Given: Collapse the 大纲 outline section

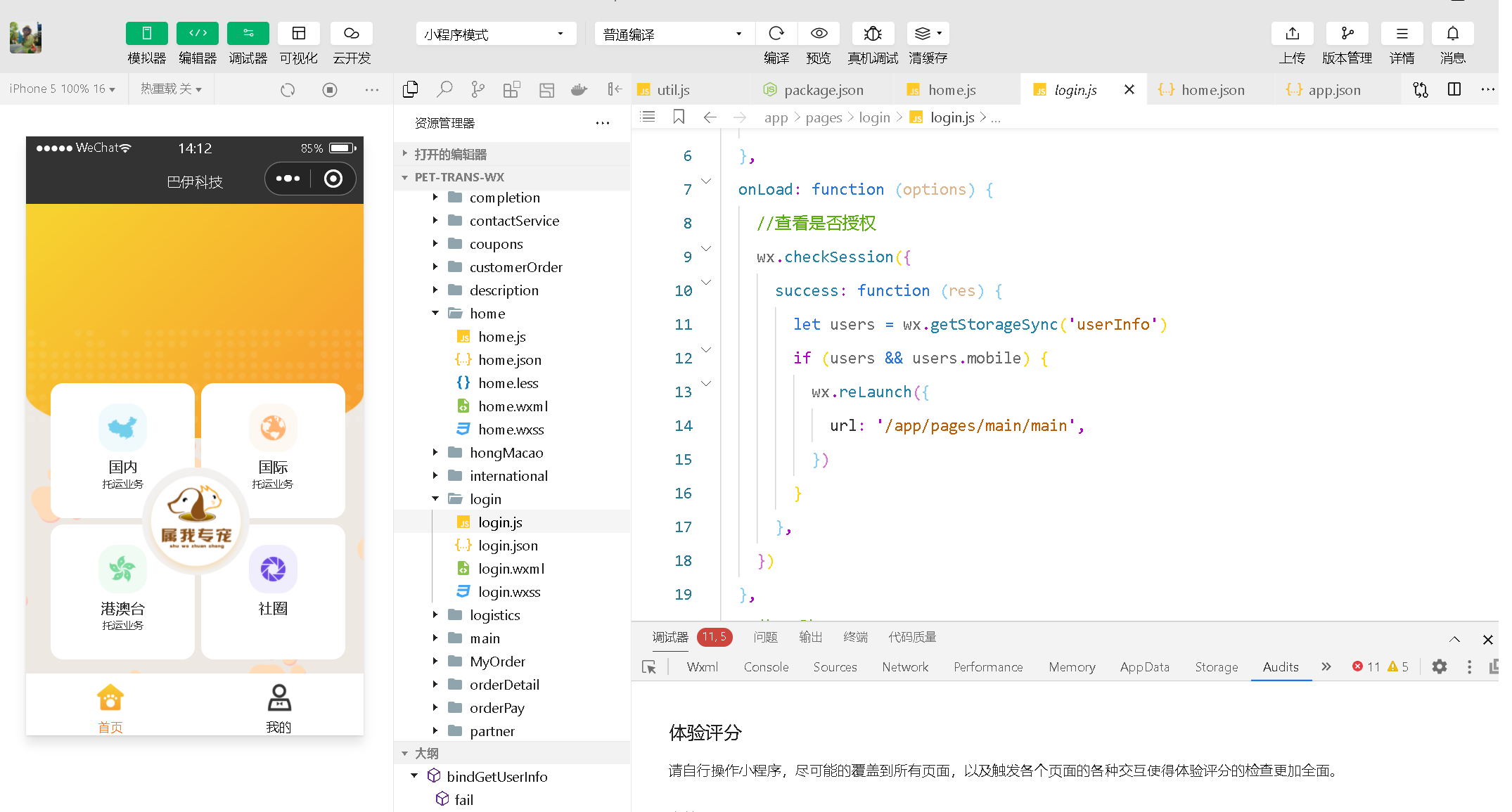Looking at the screenshot, I should click(x=512, y=753).
